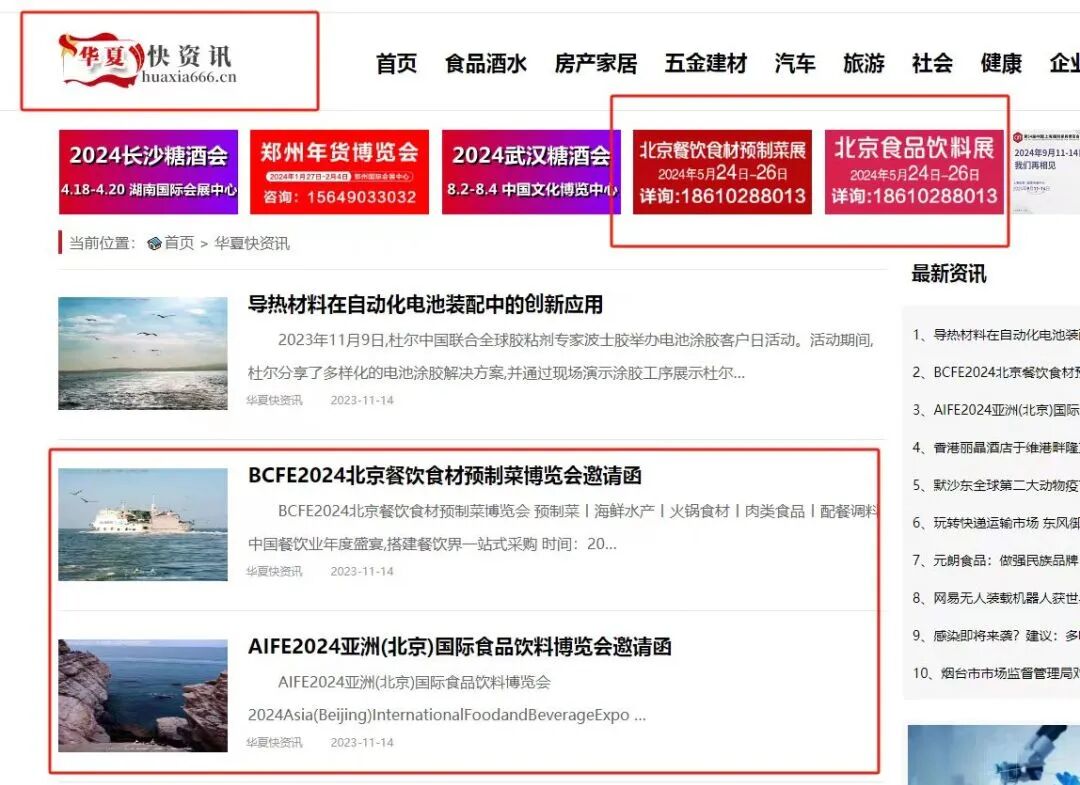This screenshot has width=1080, height=785.
Task: Click the rocky coast article thumbnail
Action: coord(143,695)
